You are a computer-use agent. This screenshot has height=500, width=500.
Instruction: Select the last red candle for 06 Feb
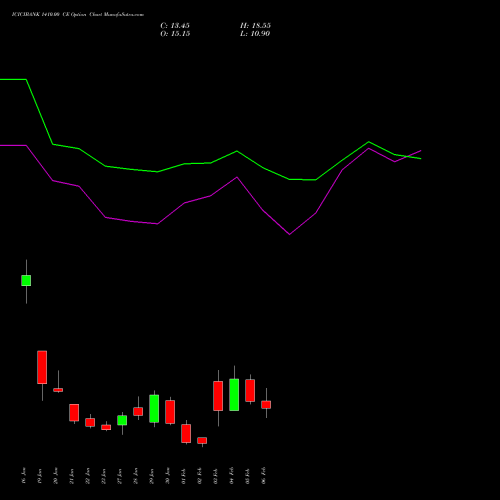click(x=266, y=405)
